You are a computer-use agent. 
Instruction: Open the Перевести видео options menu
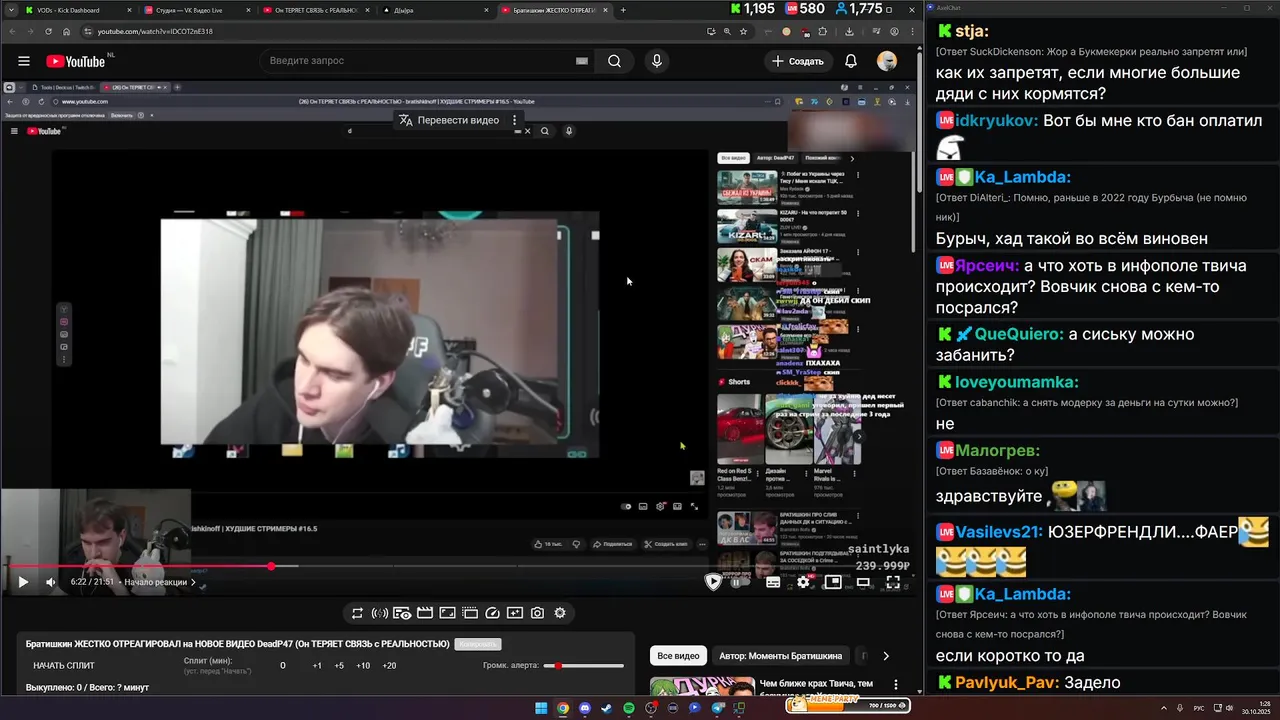[515, 120]
